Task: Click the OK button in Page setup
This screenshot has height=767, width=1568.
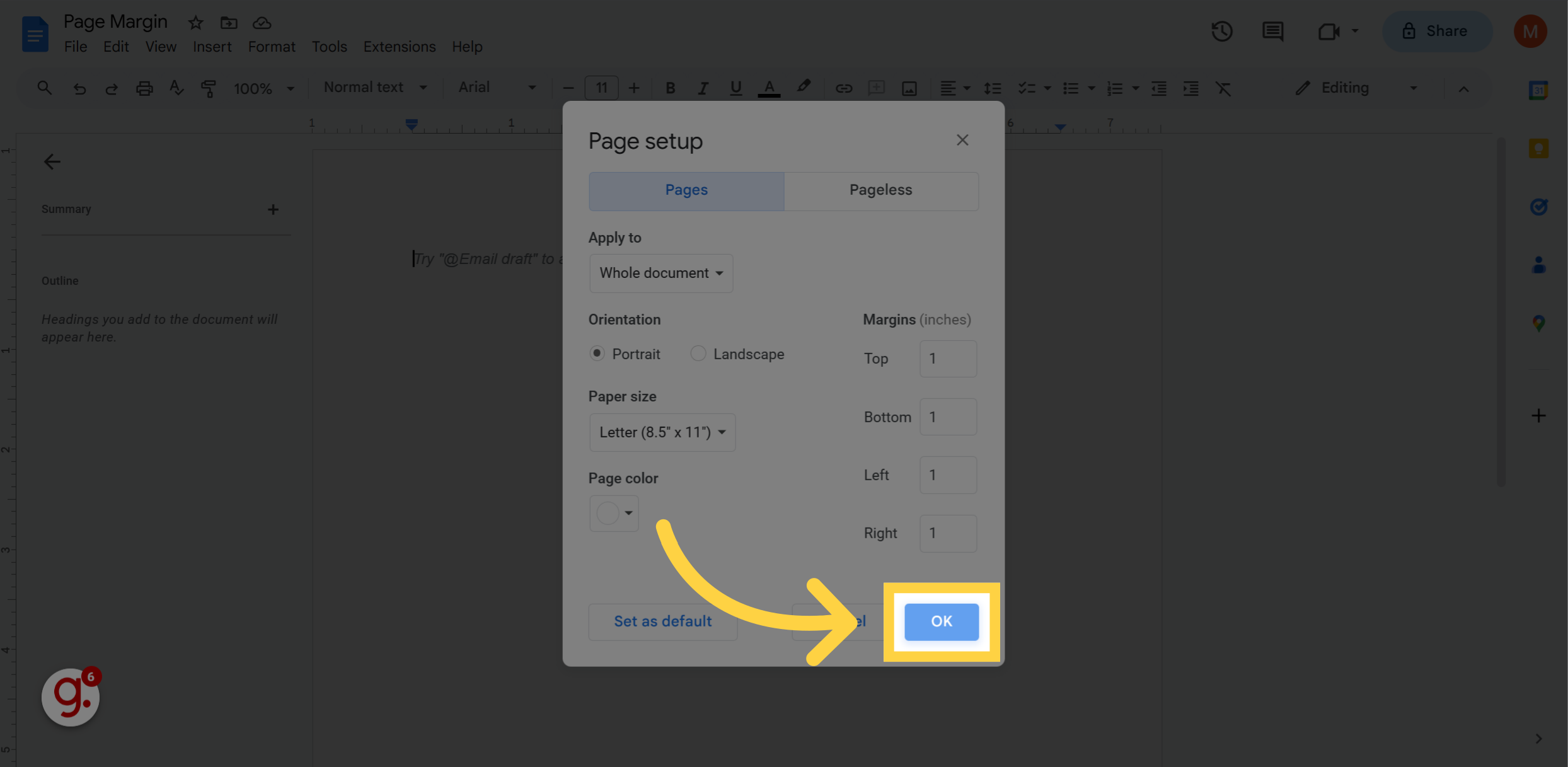Action: 942,621
